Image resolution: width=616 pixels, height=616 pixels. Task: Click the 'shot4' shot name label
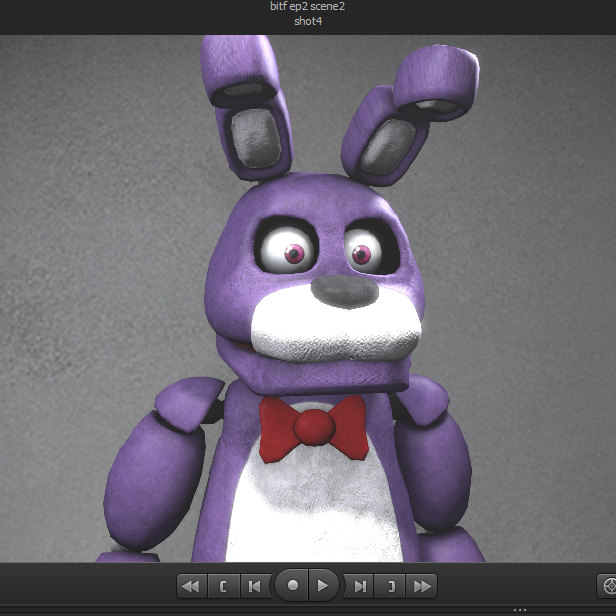[308, 21]
